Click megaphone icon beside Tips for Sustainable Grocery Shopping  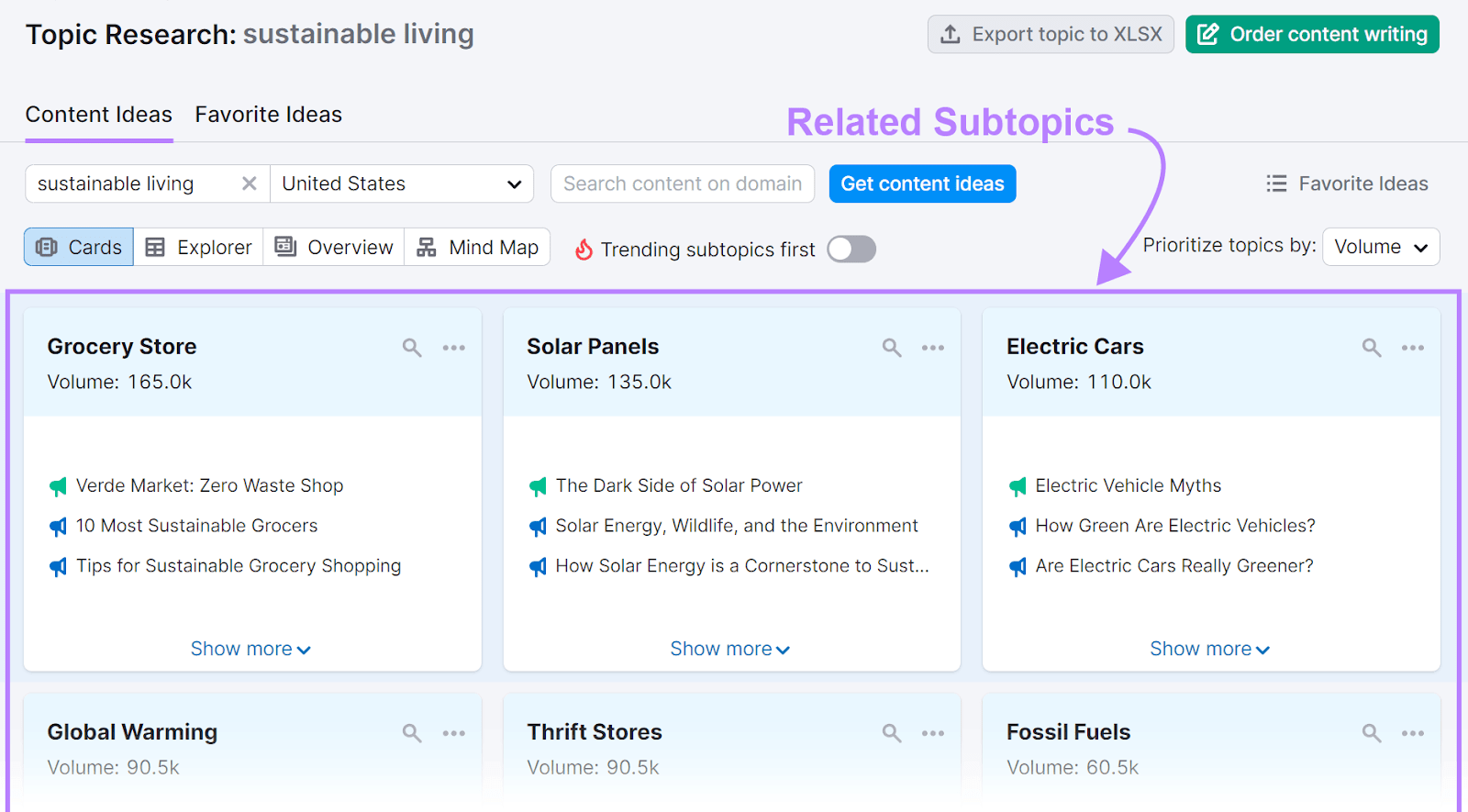58,567
